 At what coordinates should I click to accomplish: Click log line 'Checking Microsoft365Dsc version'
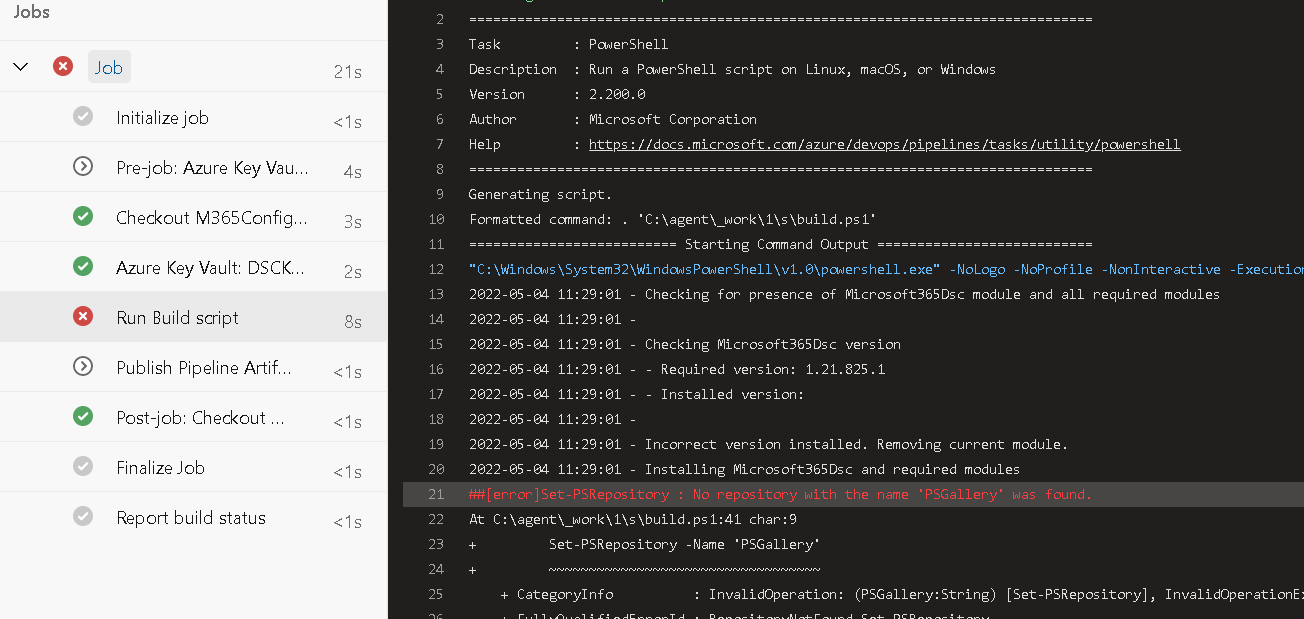click(x=685, y=344)
